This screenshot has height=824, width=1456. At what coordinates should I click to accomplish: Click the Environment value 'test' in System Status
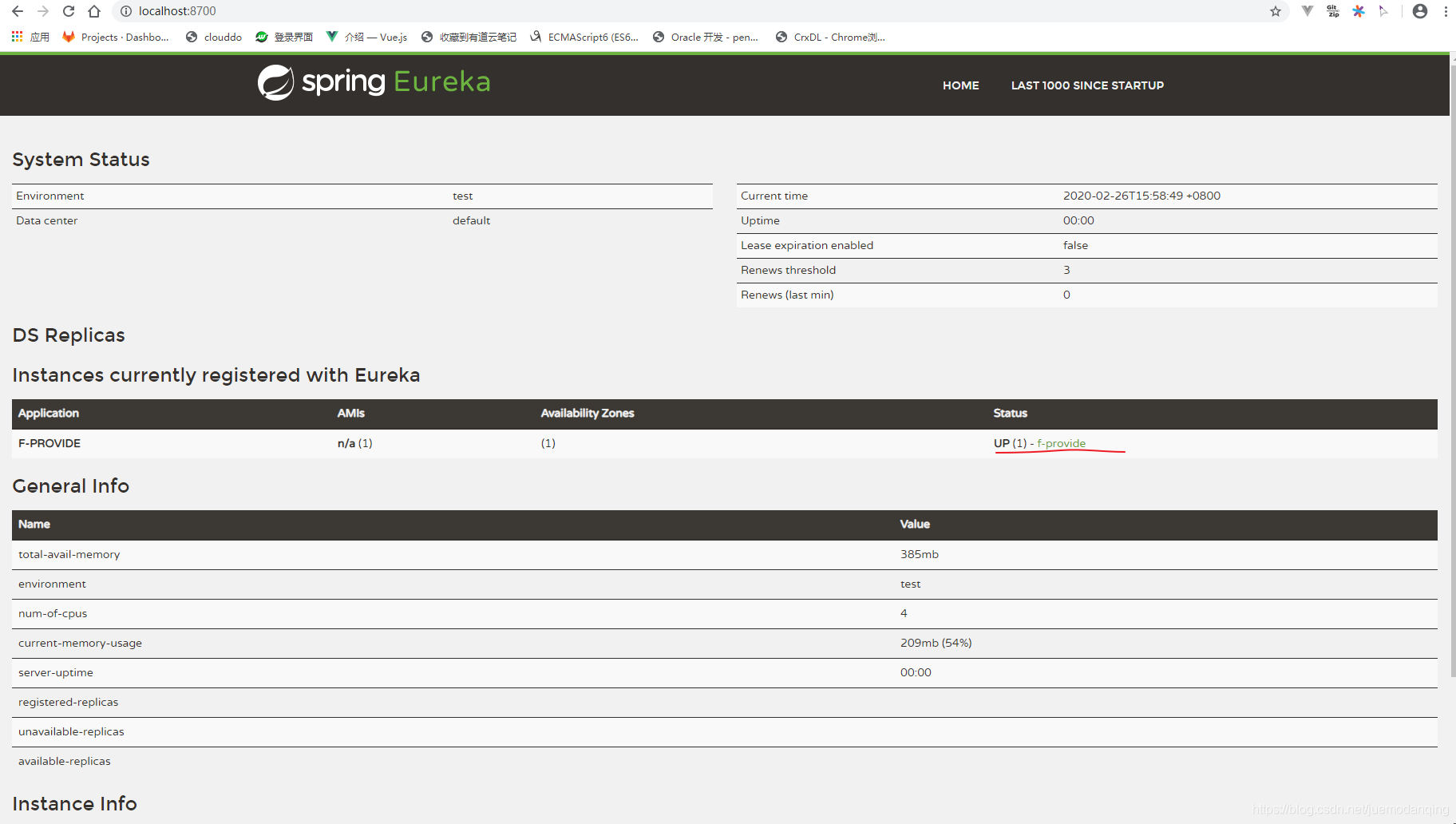tap(462, 196)
